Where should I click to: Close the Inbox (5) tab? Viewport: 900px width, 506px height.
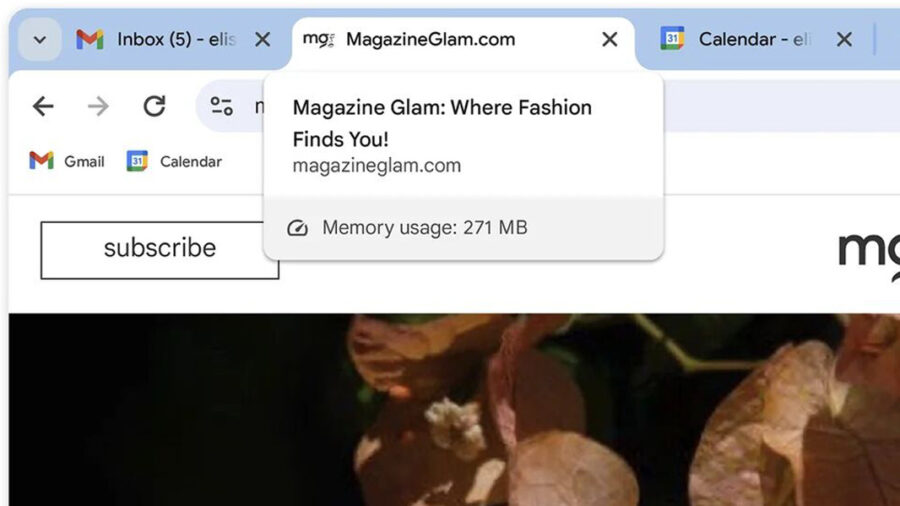coord(263,40)
